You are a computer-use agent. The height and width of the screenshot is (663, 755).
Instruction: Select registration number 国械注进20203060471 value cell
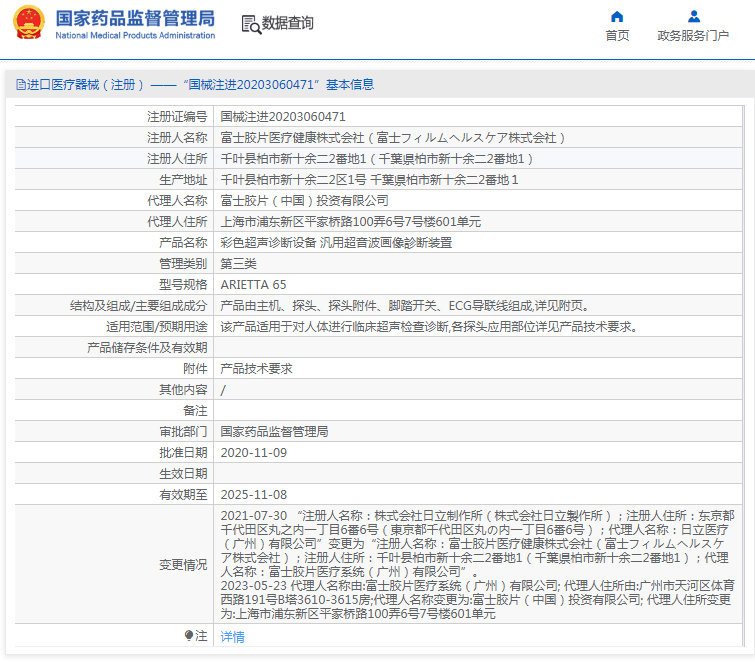(x=283, y=117)
